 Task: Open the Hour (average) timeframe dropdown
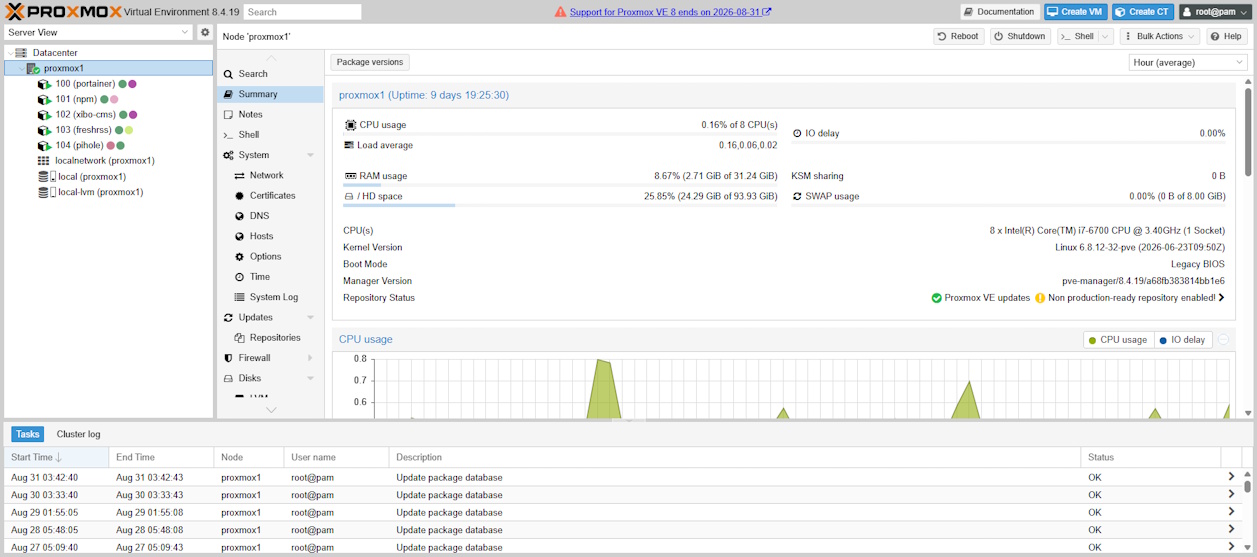[1188, 62]
